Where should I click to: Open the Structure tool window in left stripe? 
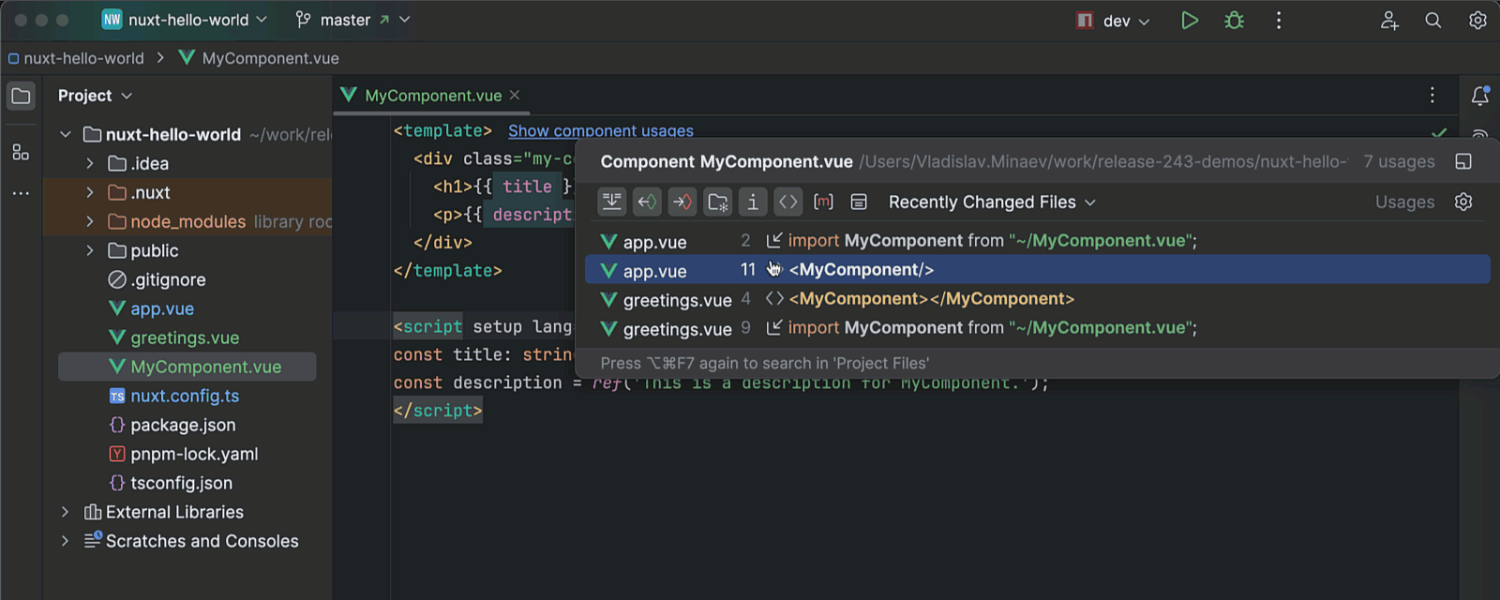(21, 152)
